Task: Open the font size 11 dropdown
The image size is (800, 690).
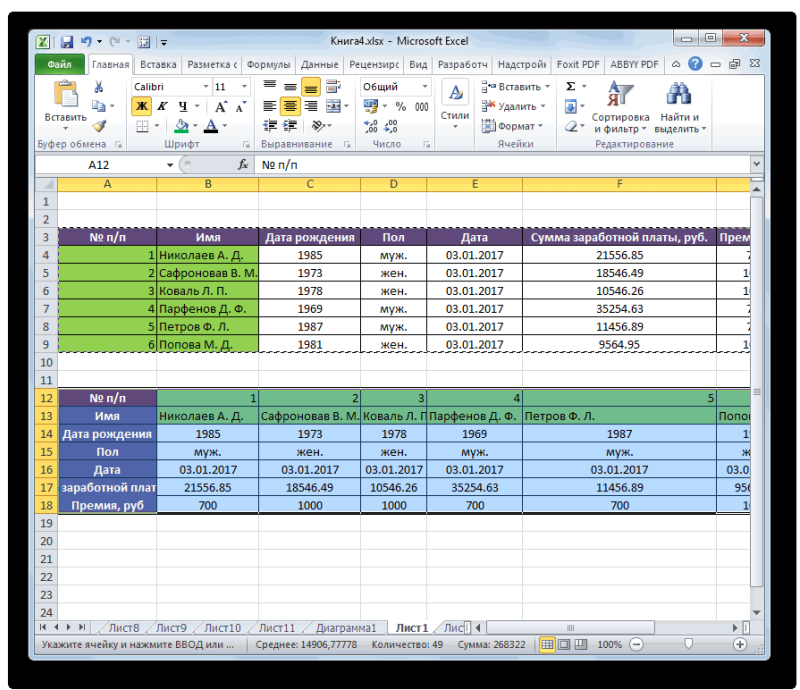Action: tap(244, 87)
